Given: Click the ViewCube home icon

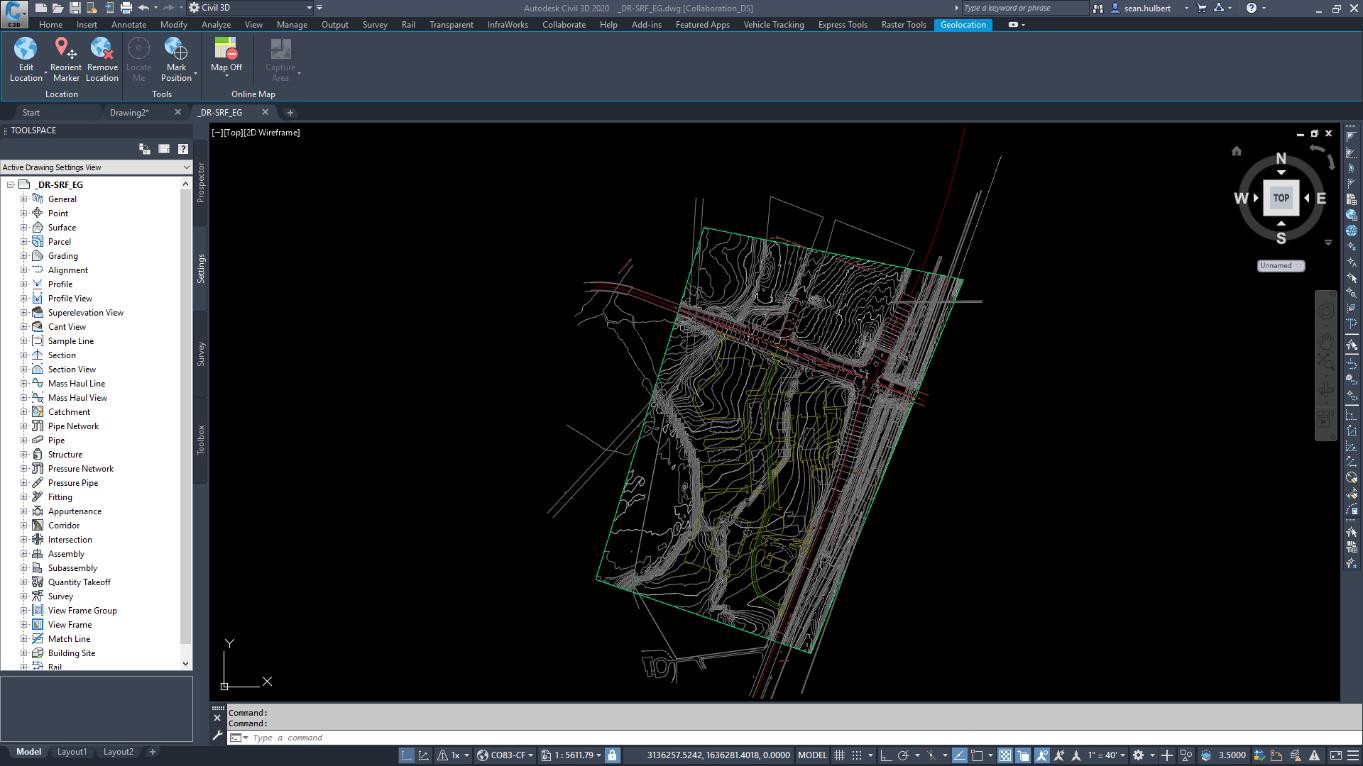Looking at the screenshot, I should (1236, 151).
